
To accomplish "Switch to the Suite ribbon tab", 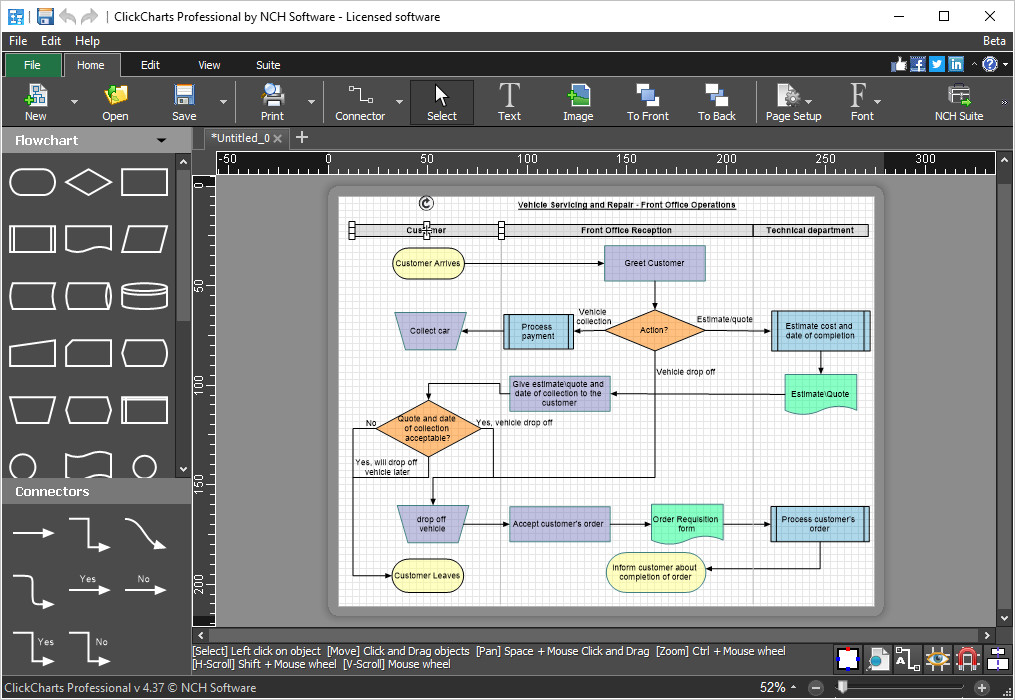I will pos(268,65).
